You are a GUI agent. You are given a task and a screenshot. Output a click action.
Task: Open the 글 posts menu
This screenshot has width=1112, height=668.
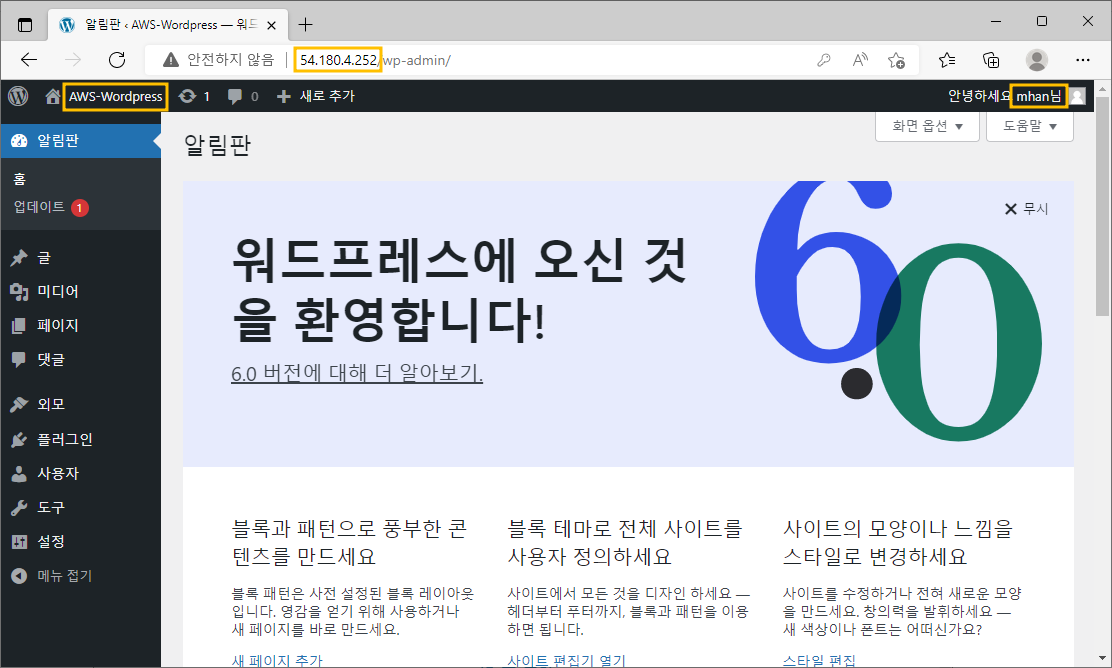click(80, 257)
